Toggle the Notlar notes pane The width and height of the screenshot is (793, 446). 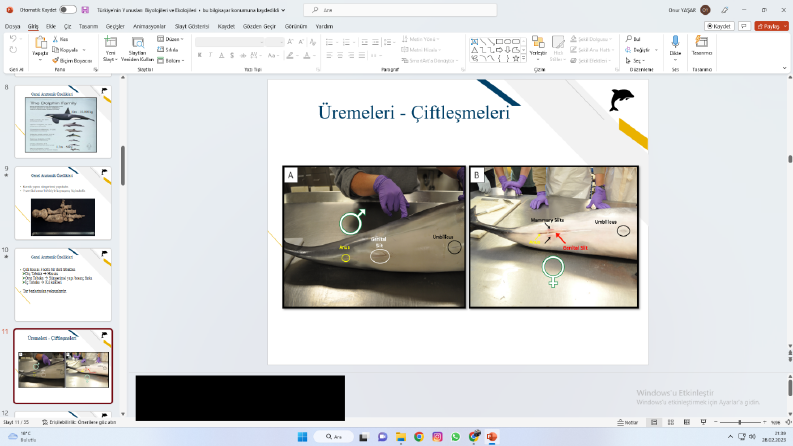(628, 422)
